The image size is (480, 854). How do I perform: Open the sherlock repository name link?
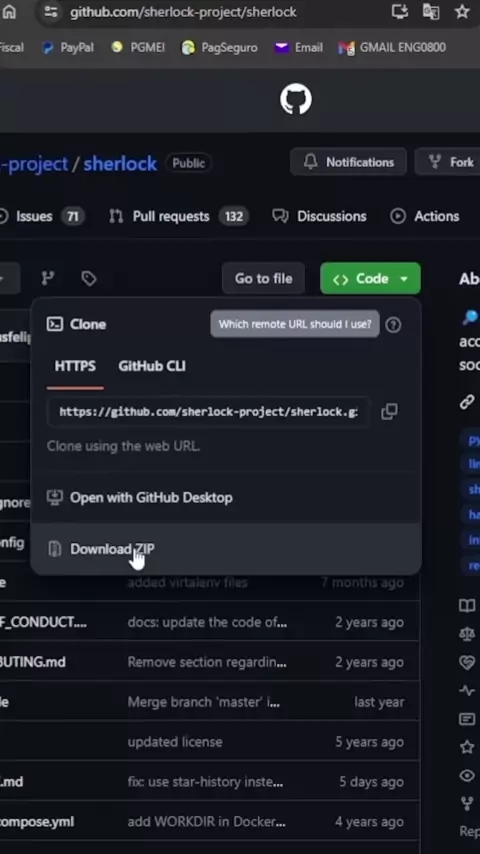[120, 163]
